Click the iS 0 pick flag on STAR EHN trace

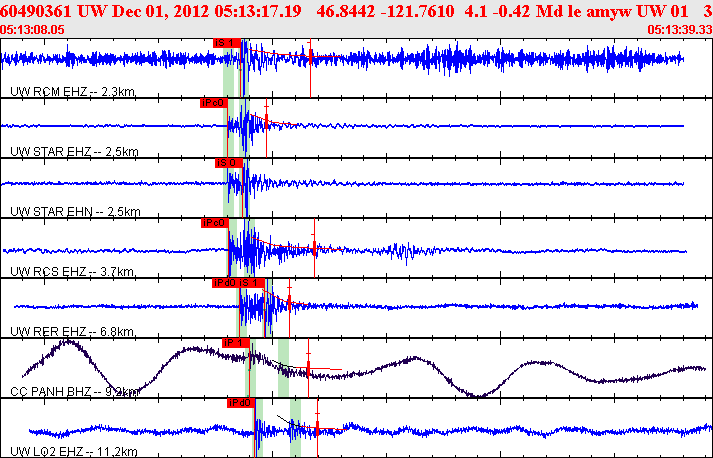point(229,163)
